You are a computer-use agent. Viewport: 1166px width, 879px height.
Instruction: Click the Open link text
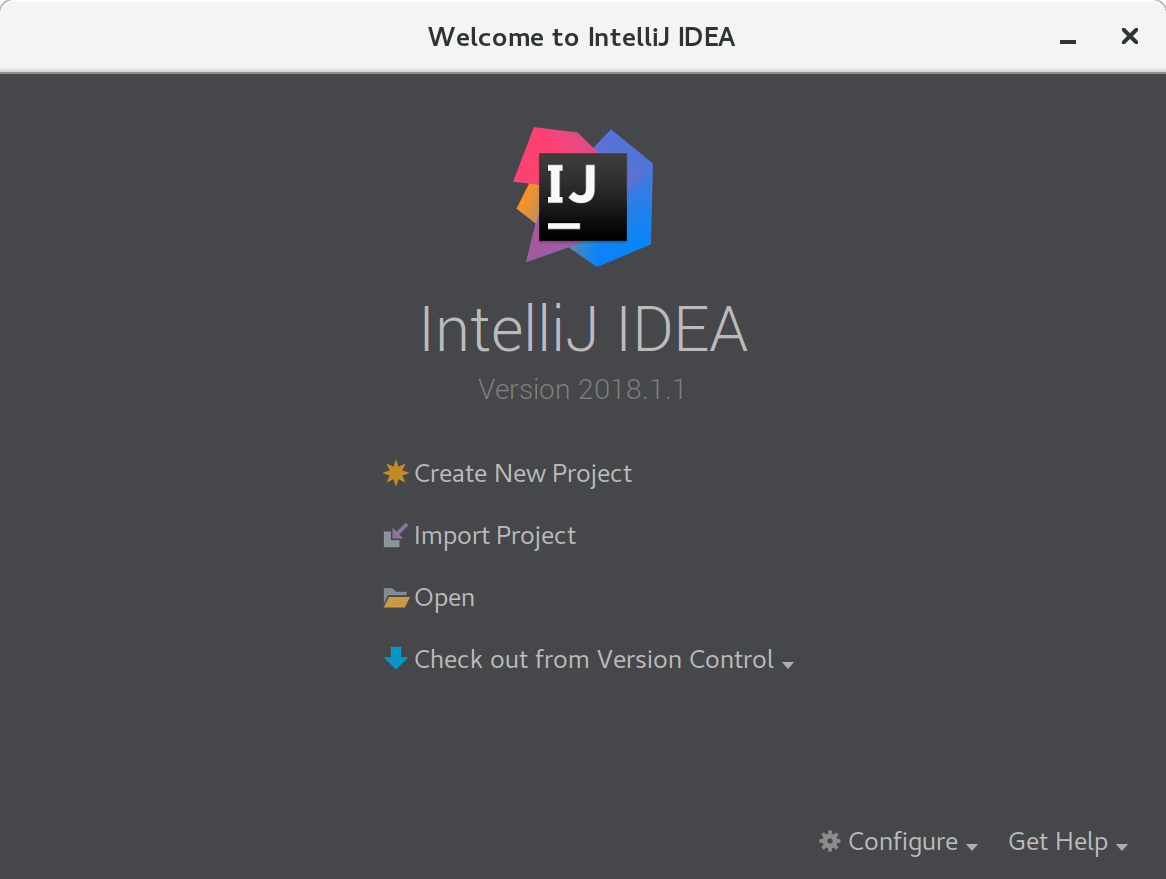(445, 598)
